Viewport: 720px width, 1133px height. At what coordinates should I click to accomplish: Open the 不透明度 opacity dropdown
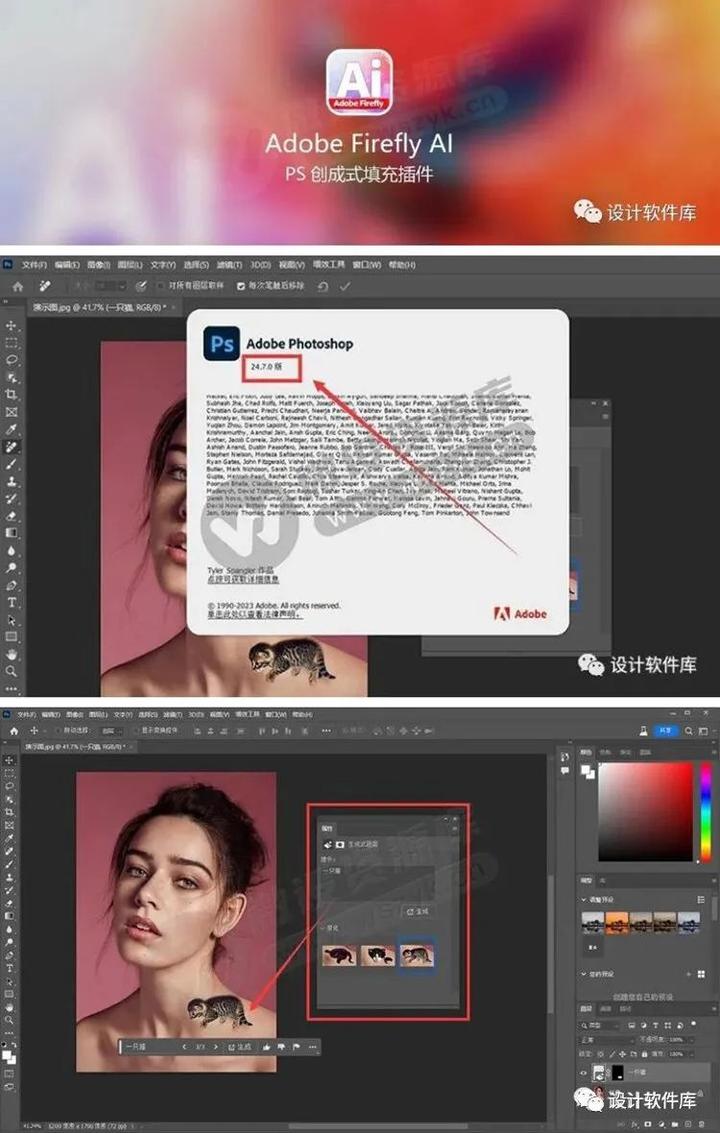[692, 1041]
